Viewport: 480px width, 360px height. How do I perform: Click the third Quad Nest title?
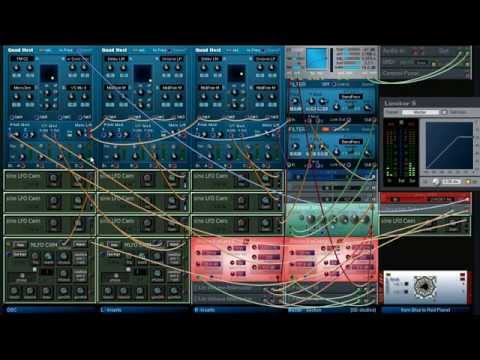[208, 50]
